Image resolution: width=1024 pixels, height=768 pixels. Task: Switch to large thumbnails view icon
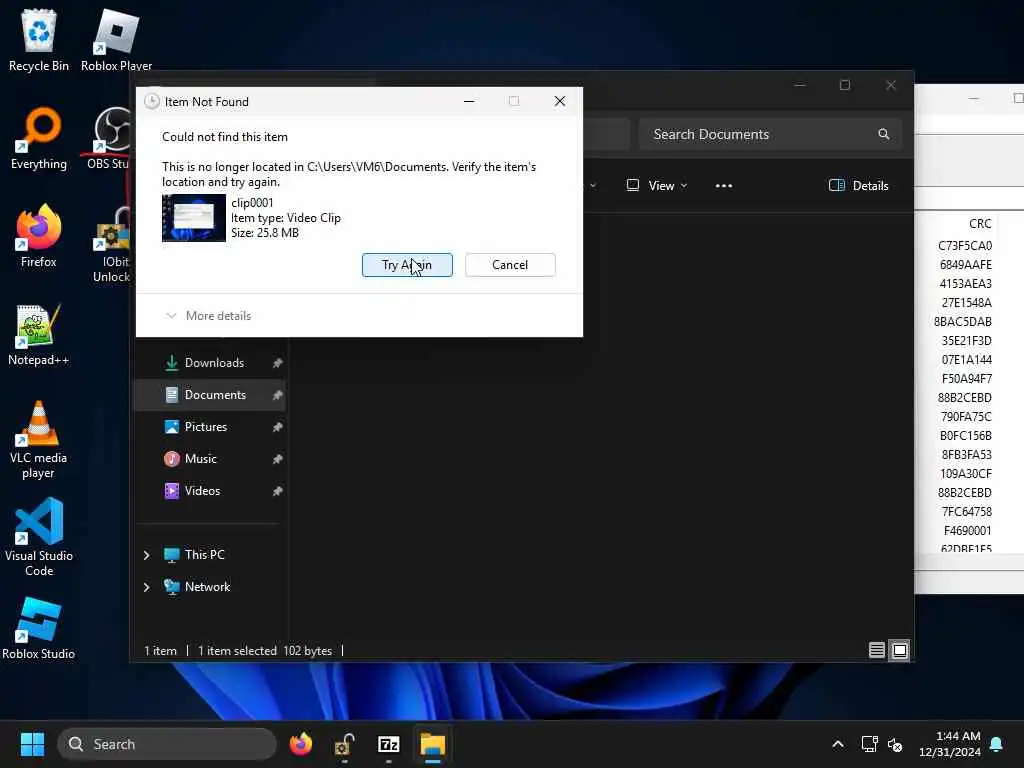pyautogui.click(x=900, y=650)
